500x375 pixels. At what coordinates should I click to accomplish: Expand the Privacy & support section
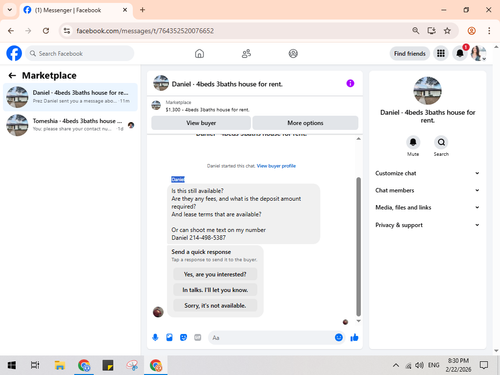427,225
